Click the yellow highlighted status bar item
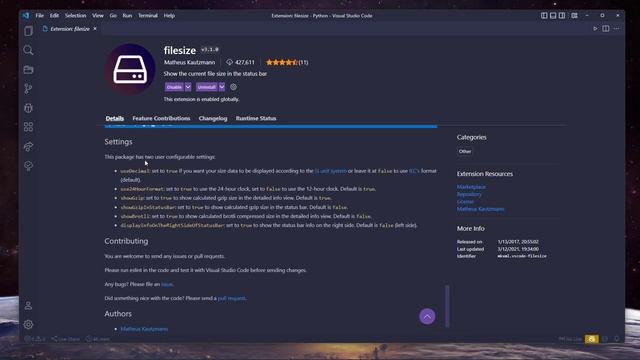The image size is (640, 360). coord(591,339)
